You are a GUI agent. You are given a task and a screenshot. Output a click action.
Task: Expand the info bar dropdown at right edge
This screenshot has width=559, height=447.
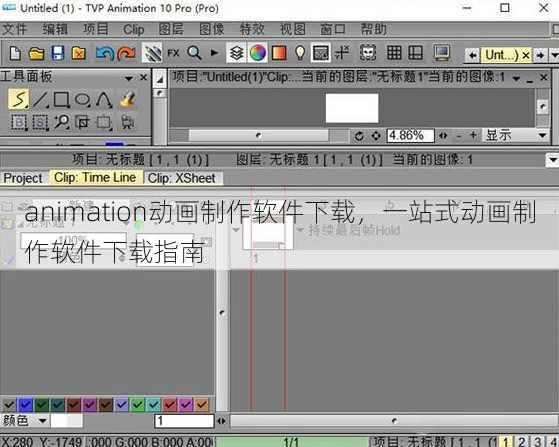coord(552,159)
